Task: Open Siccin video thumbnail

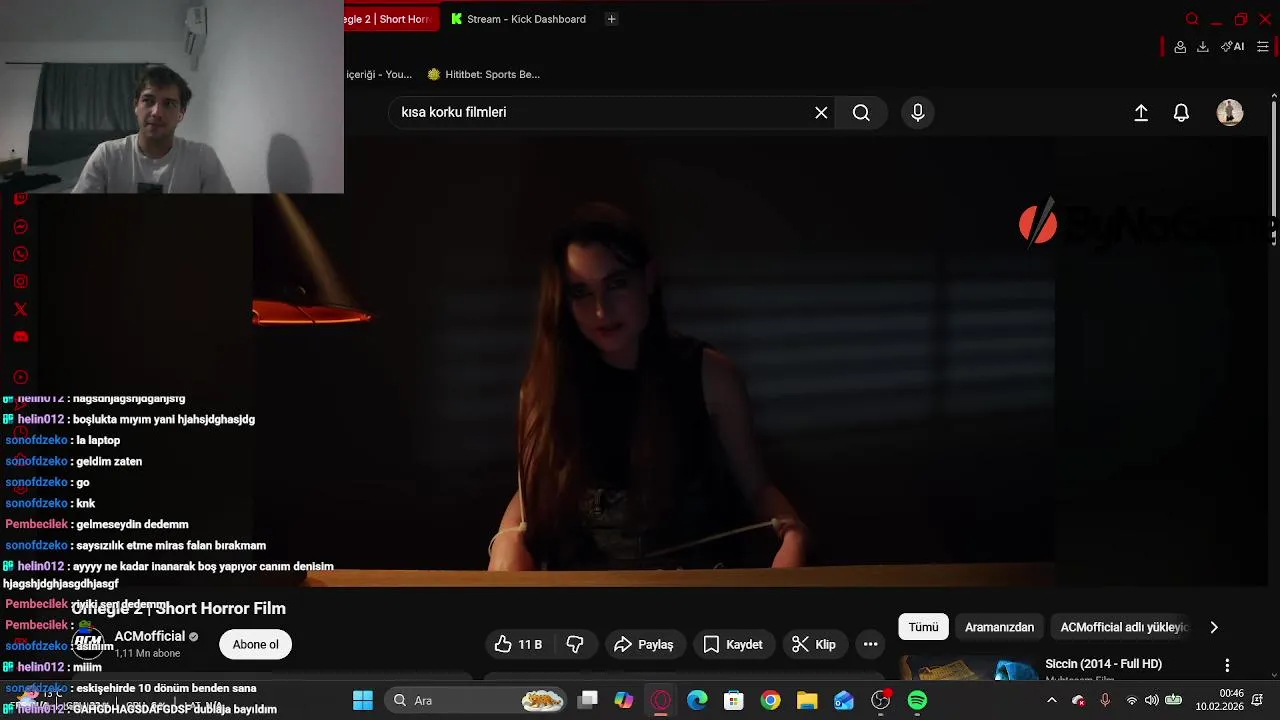Action: [x=970, y=668]
